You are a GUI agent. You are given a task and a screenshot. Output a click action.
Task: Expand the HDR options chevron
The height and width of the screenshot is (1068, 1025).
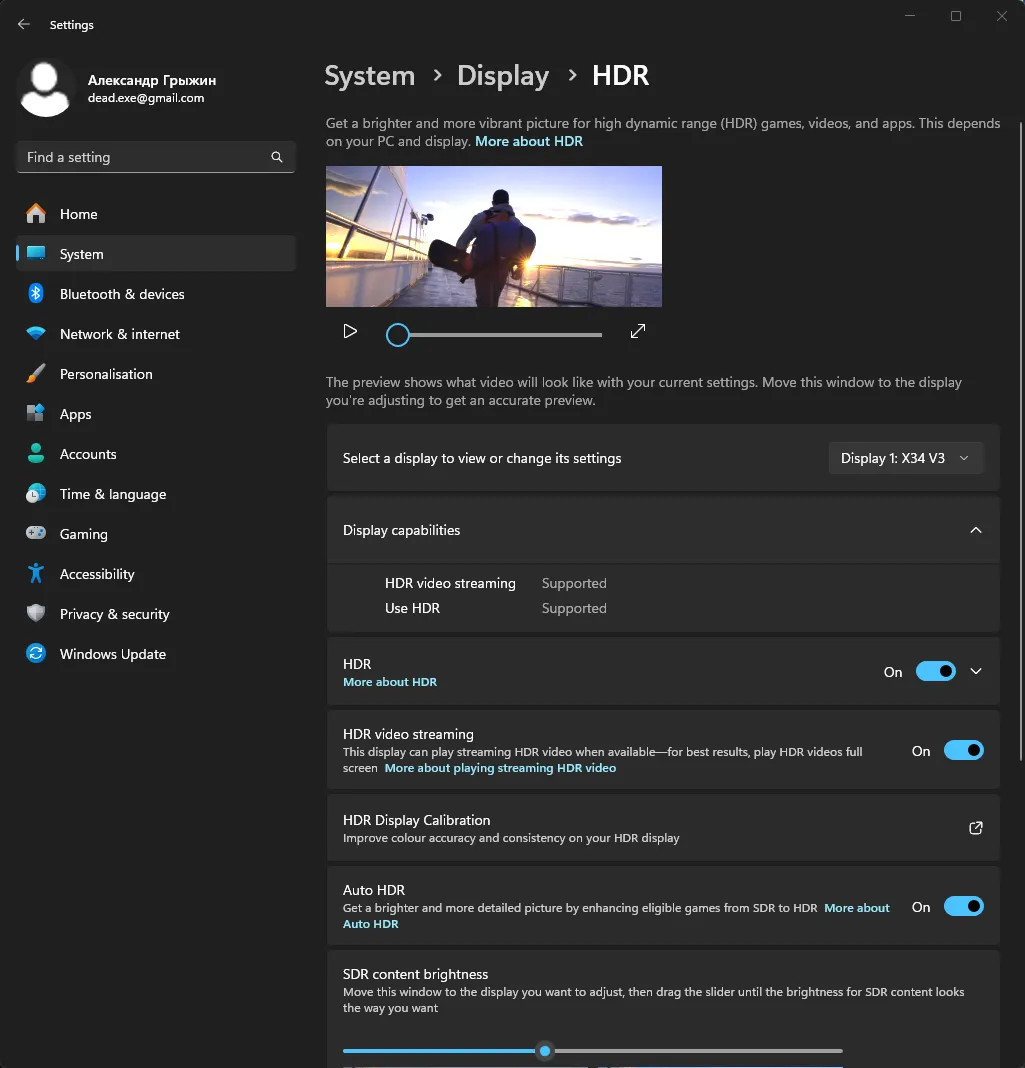click(976, 672)
